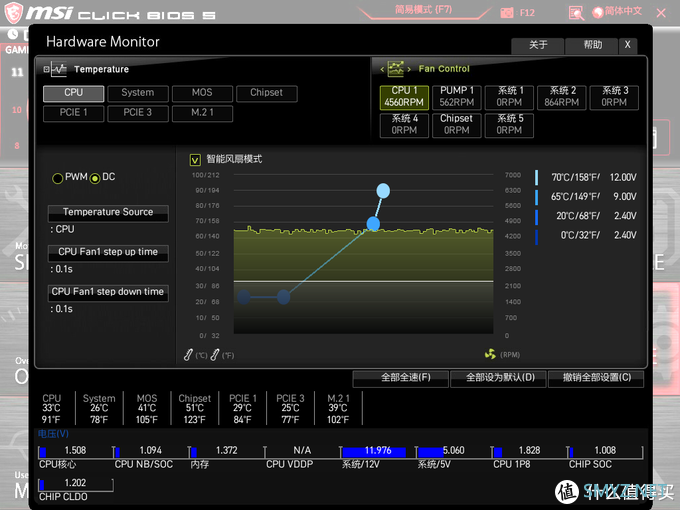Select the PWM fan mode

pos(57,178)
